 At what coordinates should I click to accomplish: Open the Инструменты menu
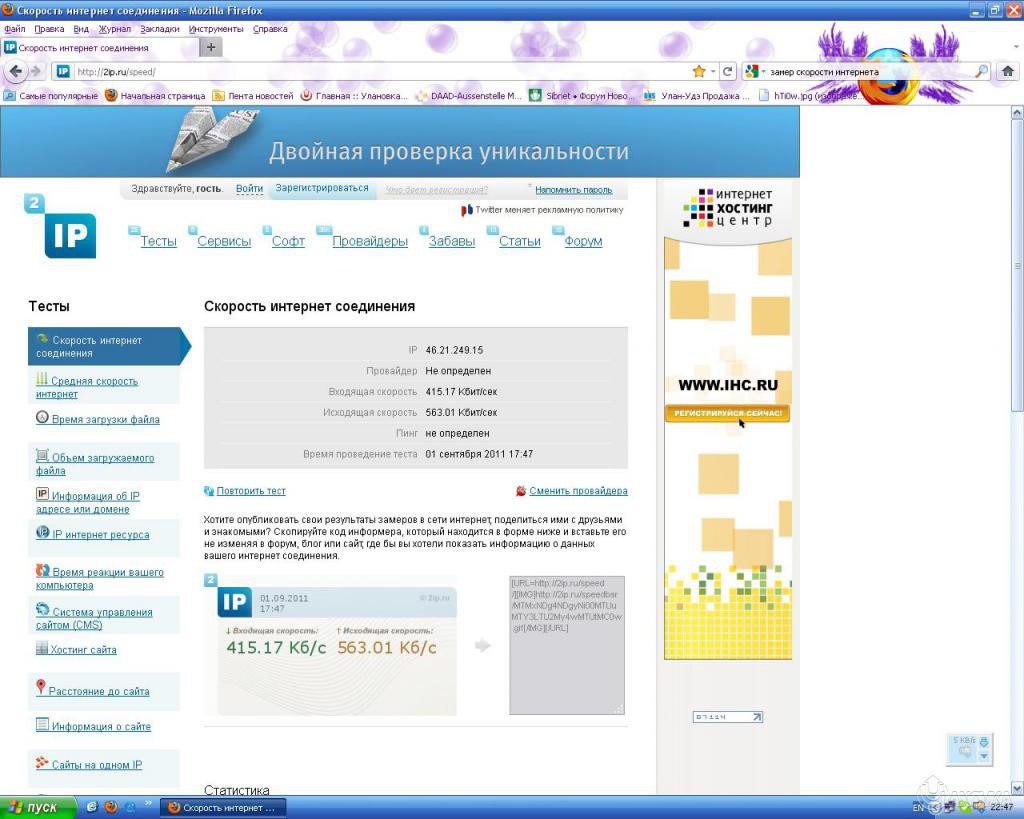216,28
